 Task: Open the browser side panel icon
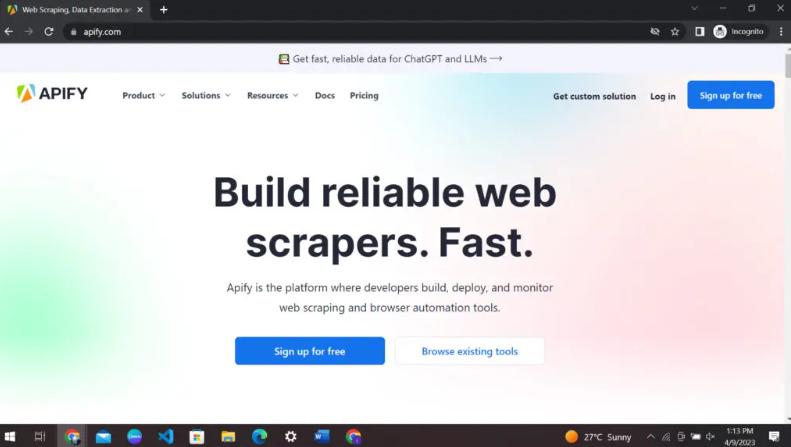[x=699, y=32]
